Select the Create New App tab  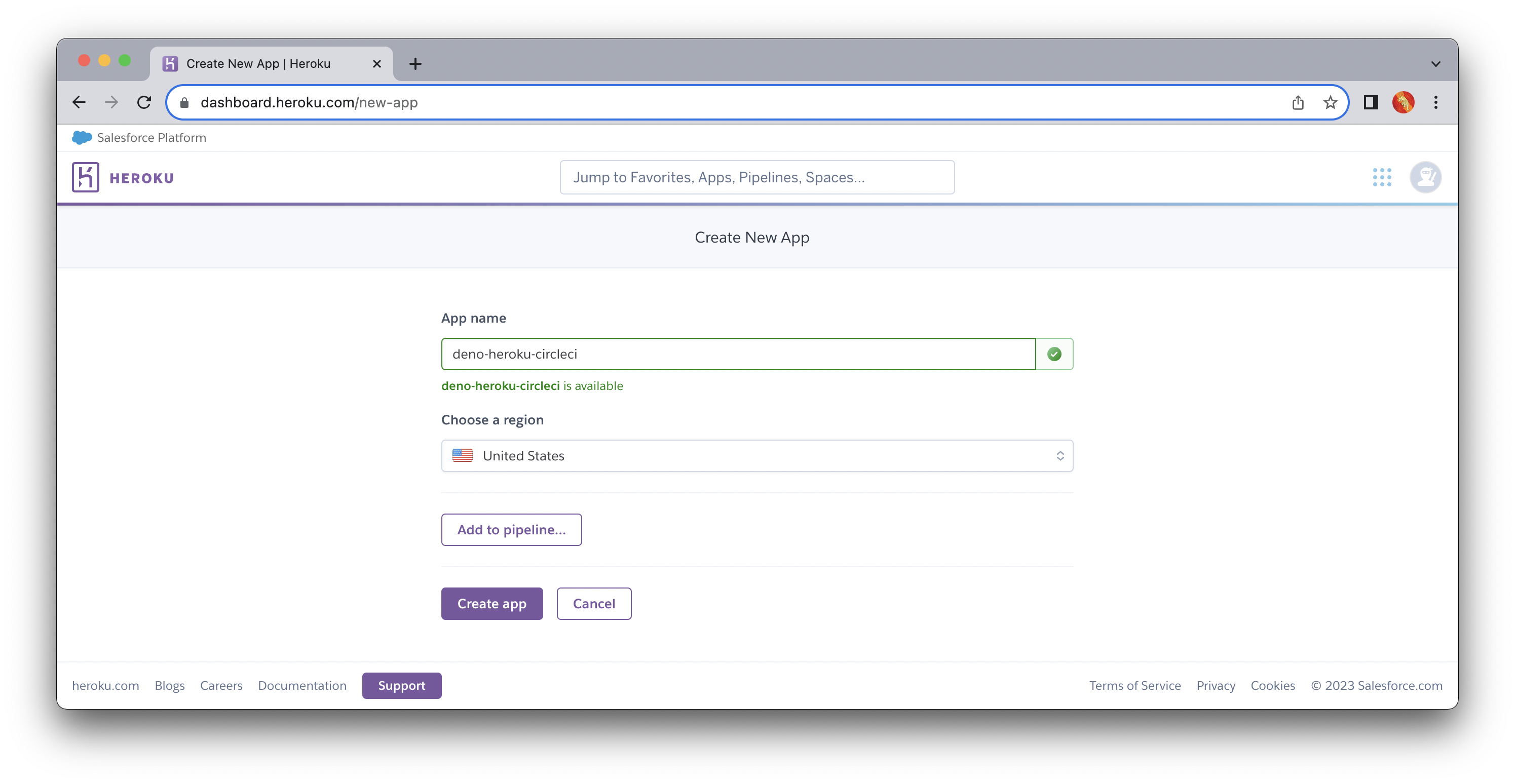[x=259, y=64]
